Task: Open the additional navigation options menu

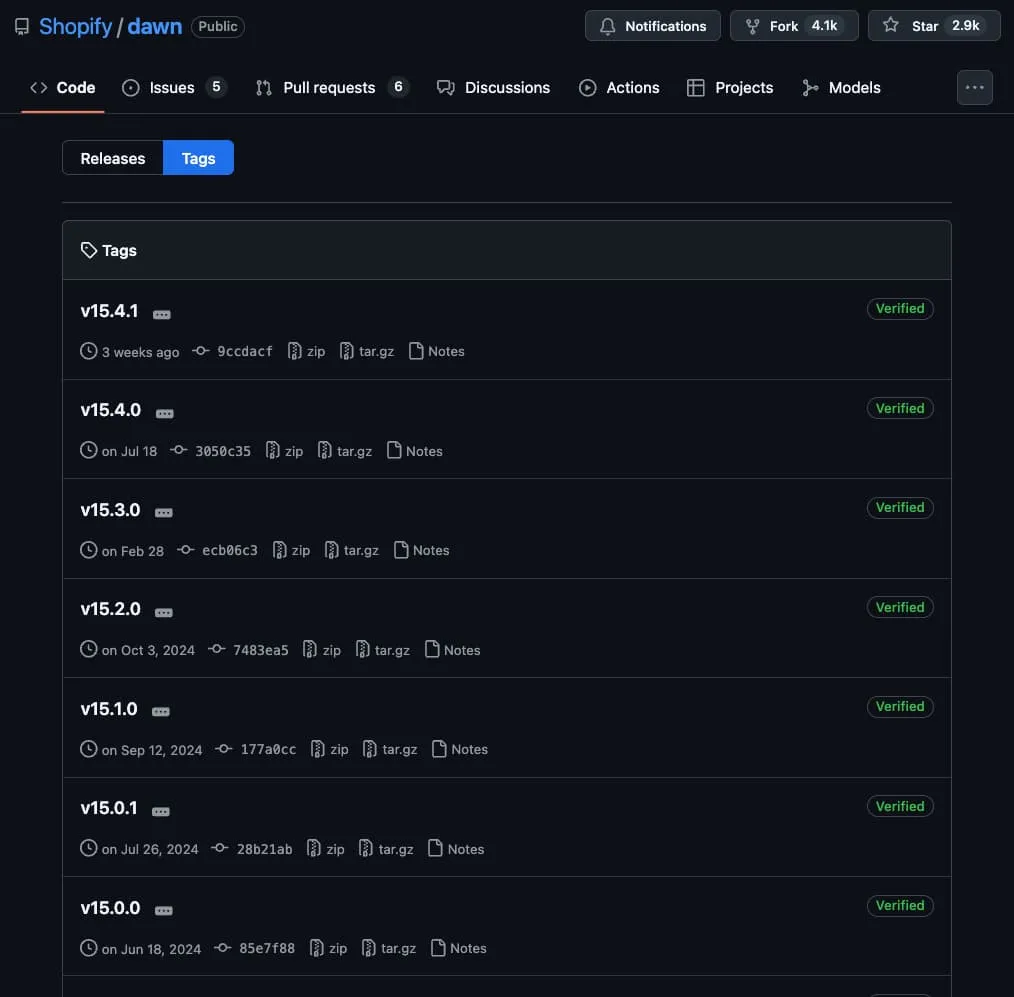Action: click(974, 87)
